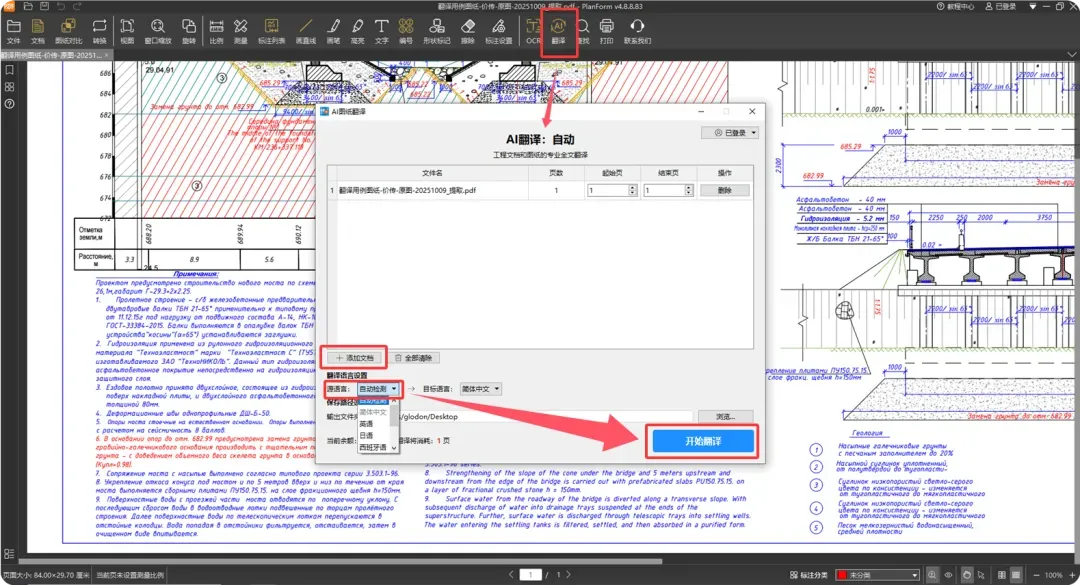Open 图纸对比 drawing compare tool
Image resolution: width=1080 pixels, height=585 pixels.
(68, 31)
